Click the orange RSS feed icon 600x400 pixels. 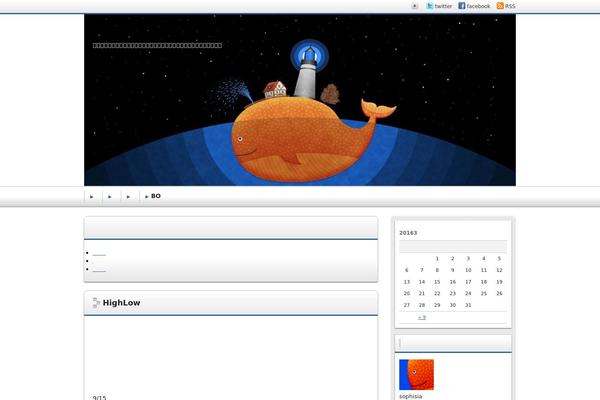pyautogui.click(x=500, y=6)
